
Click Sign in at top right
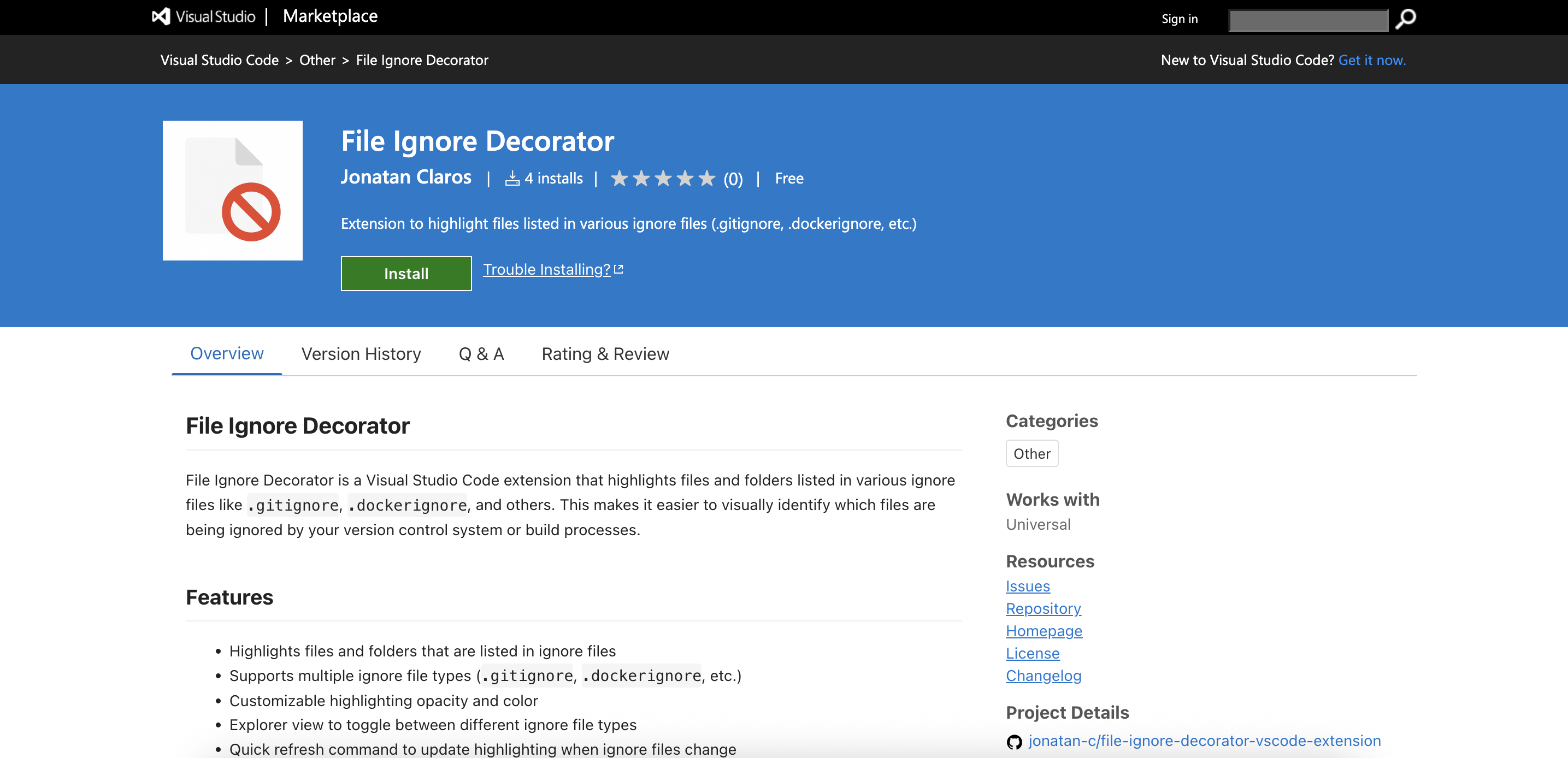[x=1178, y=19]
